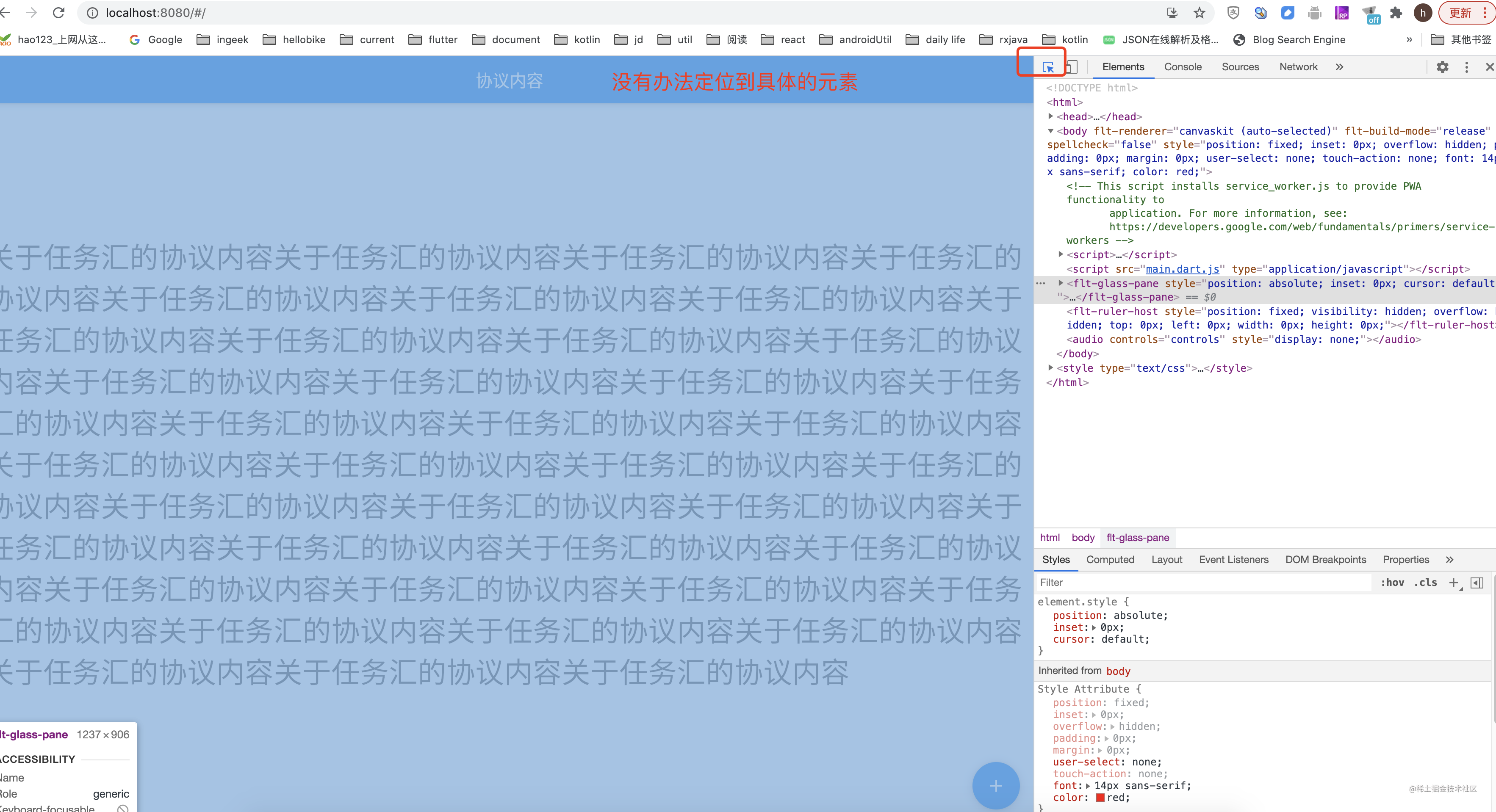Select body in the breadcrumb bar
Image resolution: width=1496 pixels, height=812 pixels.
click(1083, 538)
